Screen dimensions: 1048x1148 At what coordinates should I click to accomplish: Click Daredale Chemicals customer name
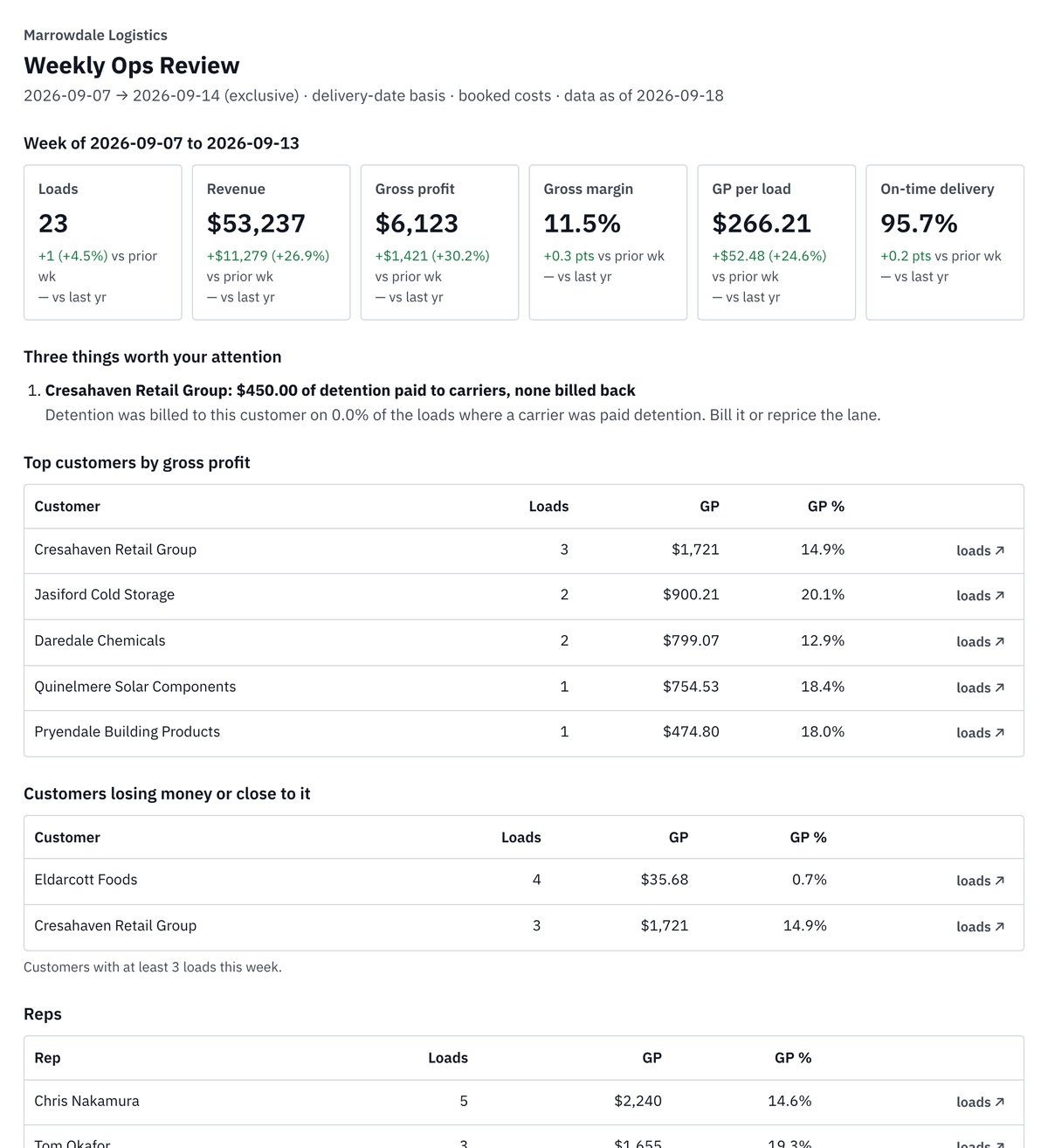(x=100, y=640)
